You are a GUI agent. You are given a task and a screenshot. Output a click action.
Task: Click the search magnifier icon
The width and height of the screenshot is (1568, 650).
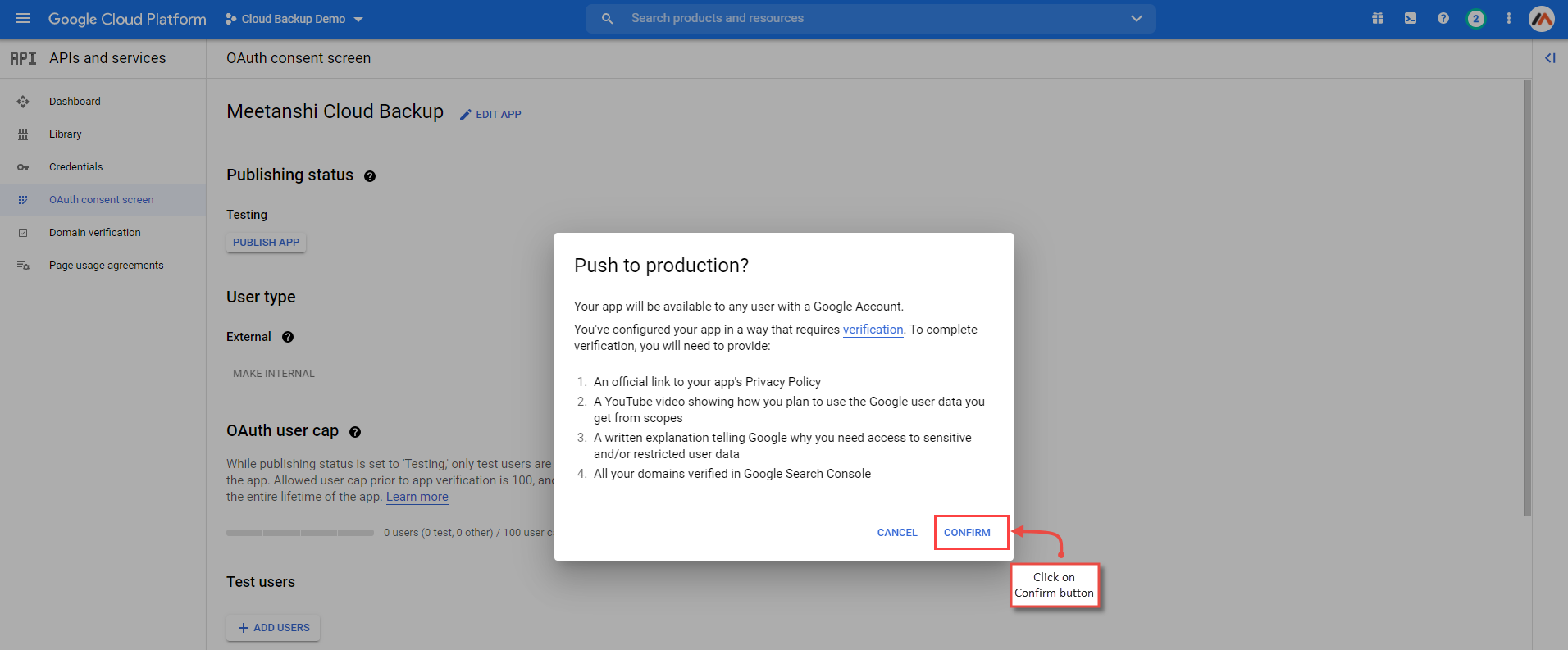(607, 18)
